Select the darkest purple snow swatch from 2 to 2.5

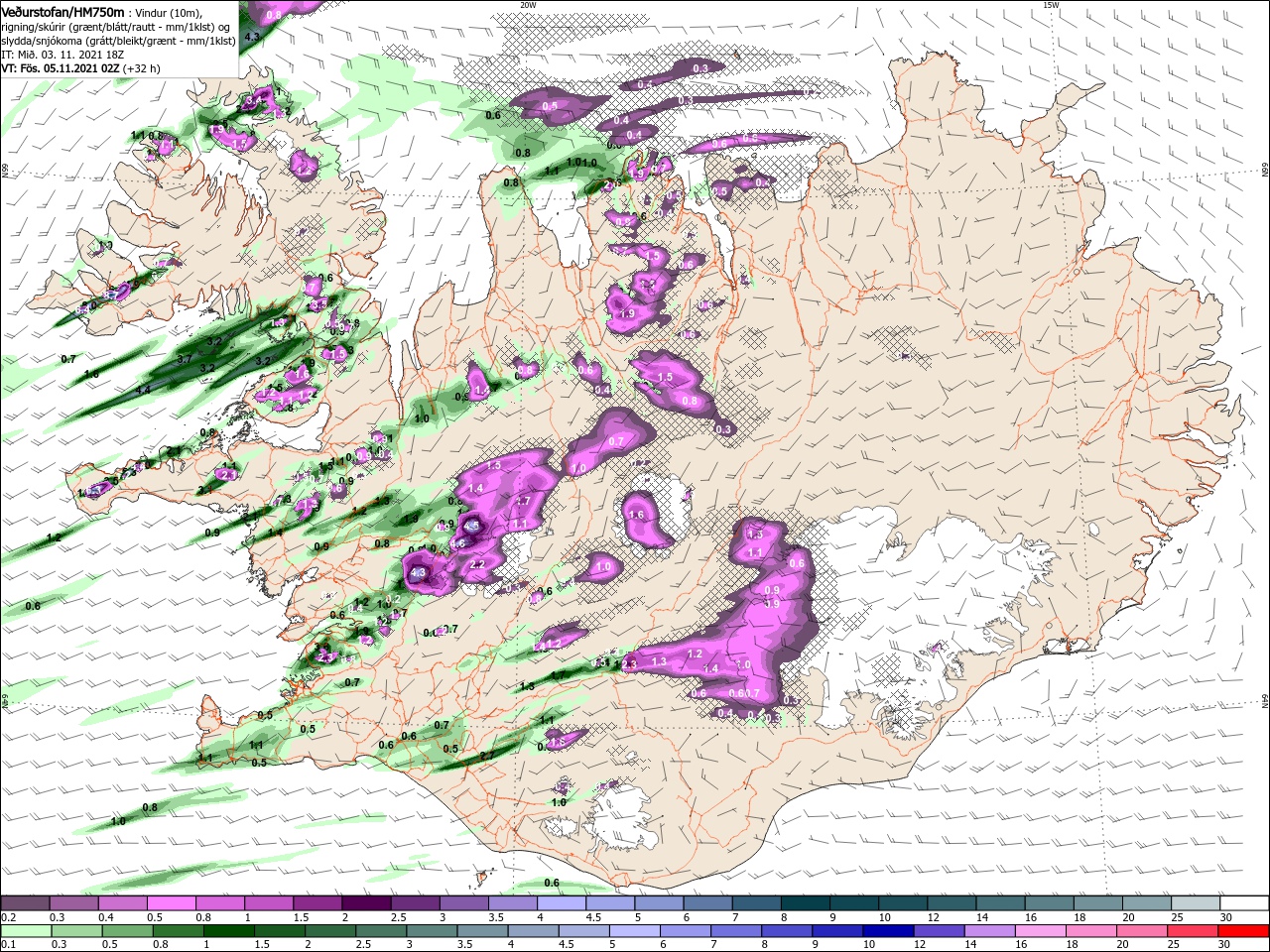coord(366,903)
